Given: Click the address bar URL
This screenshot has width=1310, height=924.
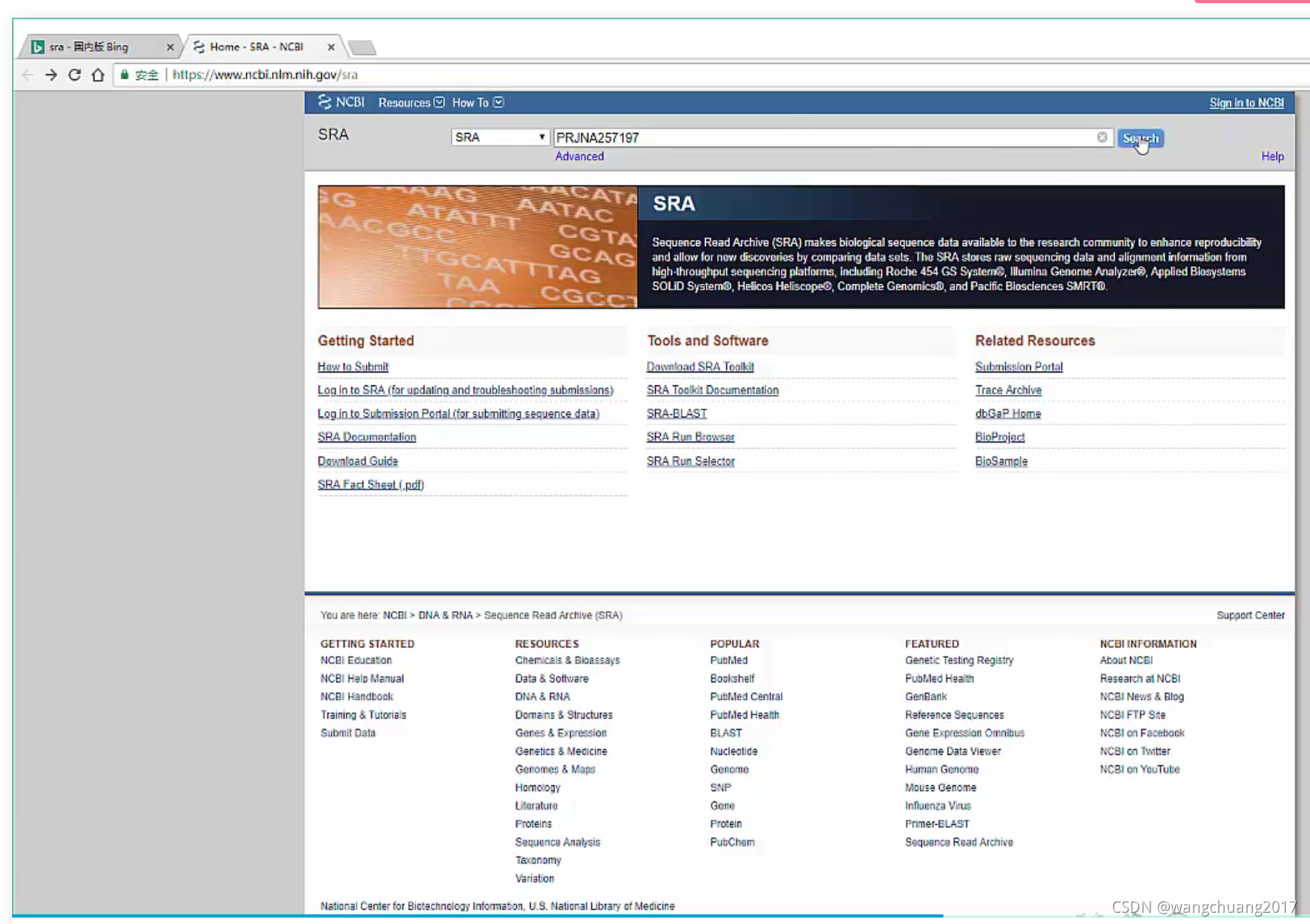Looking at the screenshot, I should [x=265, y=75].
